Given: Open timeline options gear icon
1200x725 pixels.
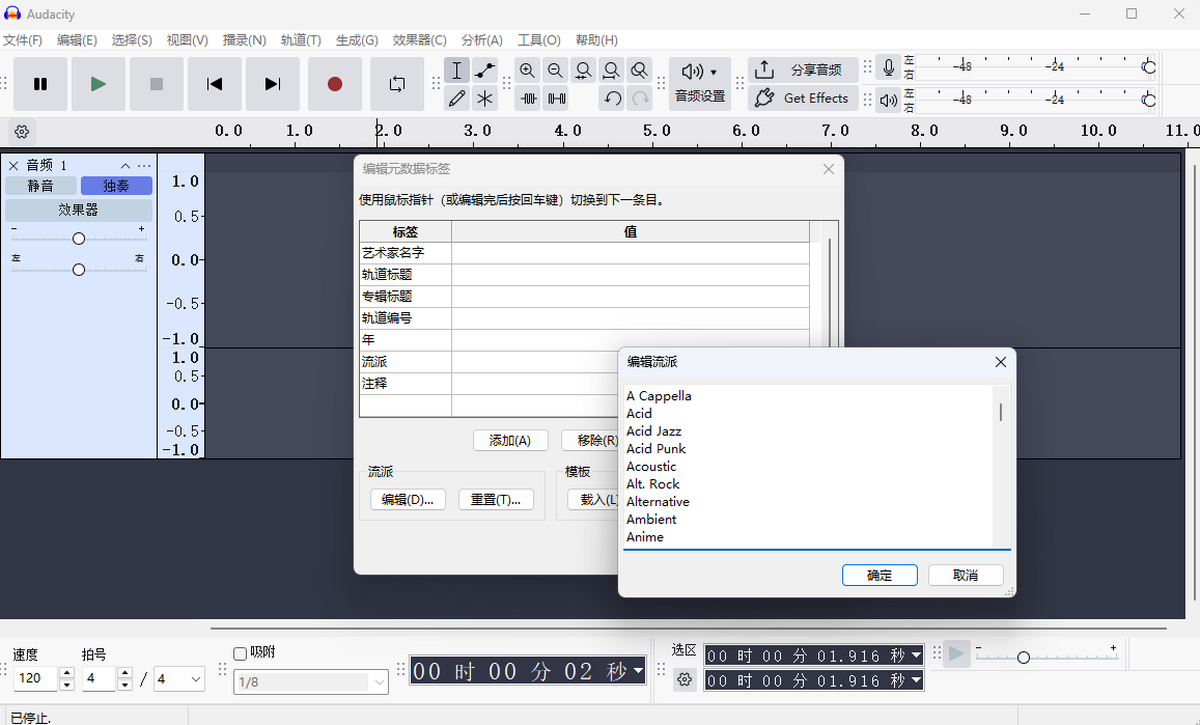Looking at the screenshot, I should point(22,131).
